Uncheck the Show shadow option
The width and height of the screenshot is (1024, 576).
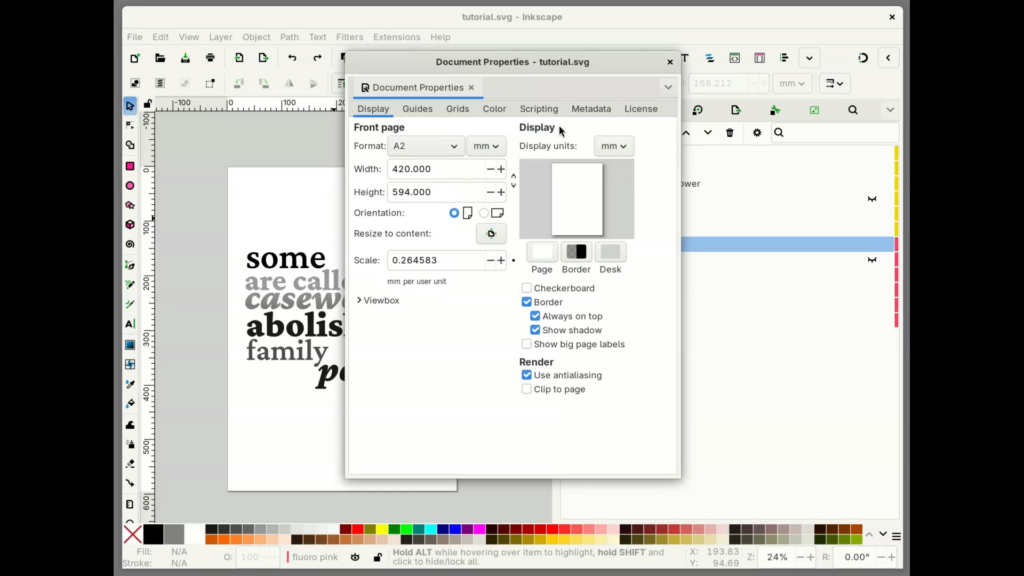(x=535, y=330)
